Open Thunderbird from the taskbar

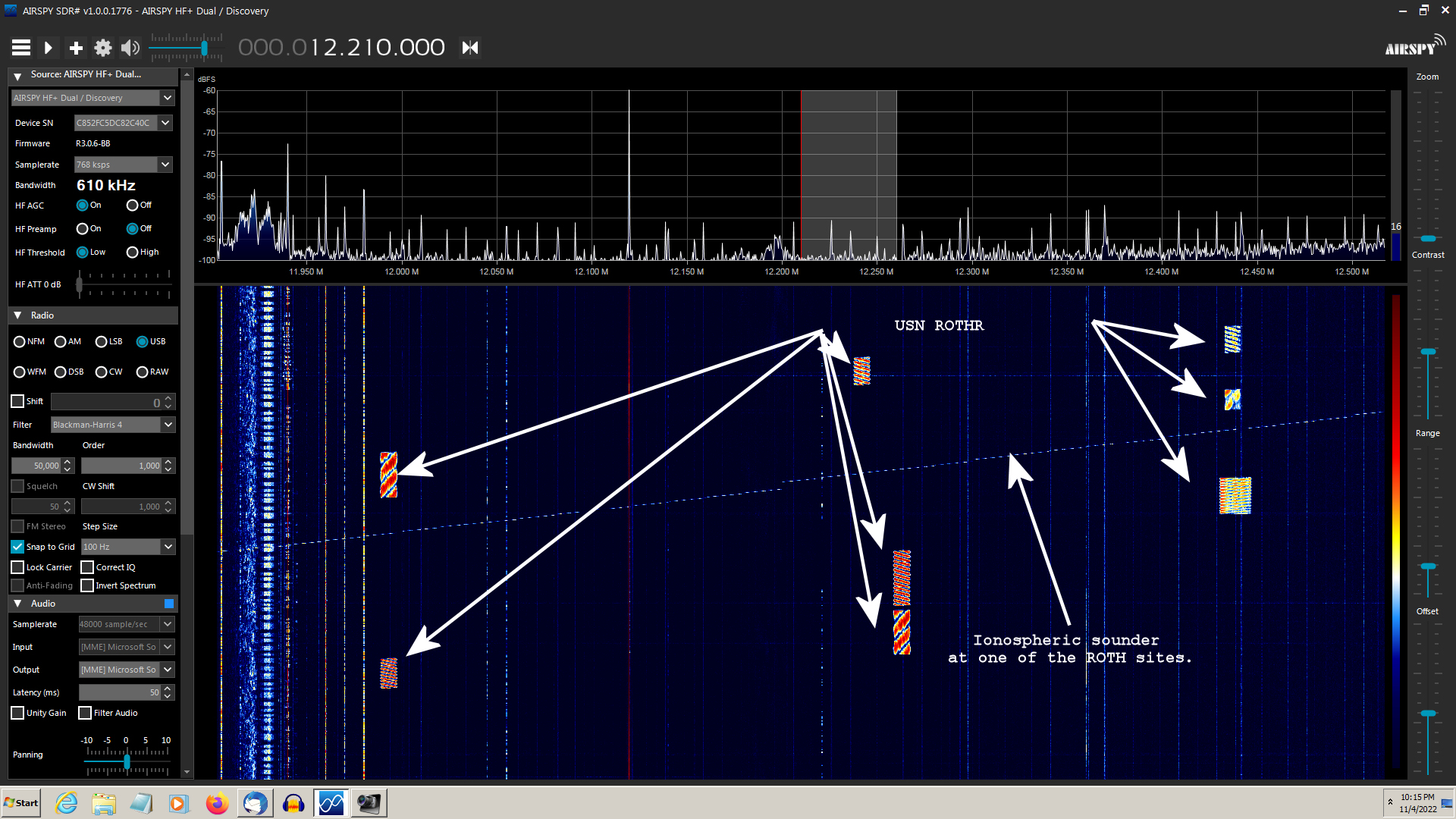pos(255,802)
